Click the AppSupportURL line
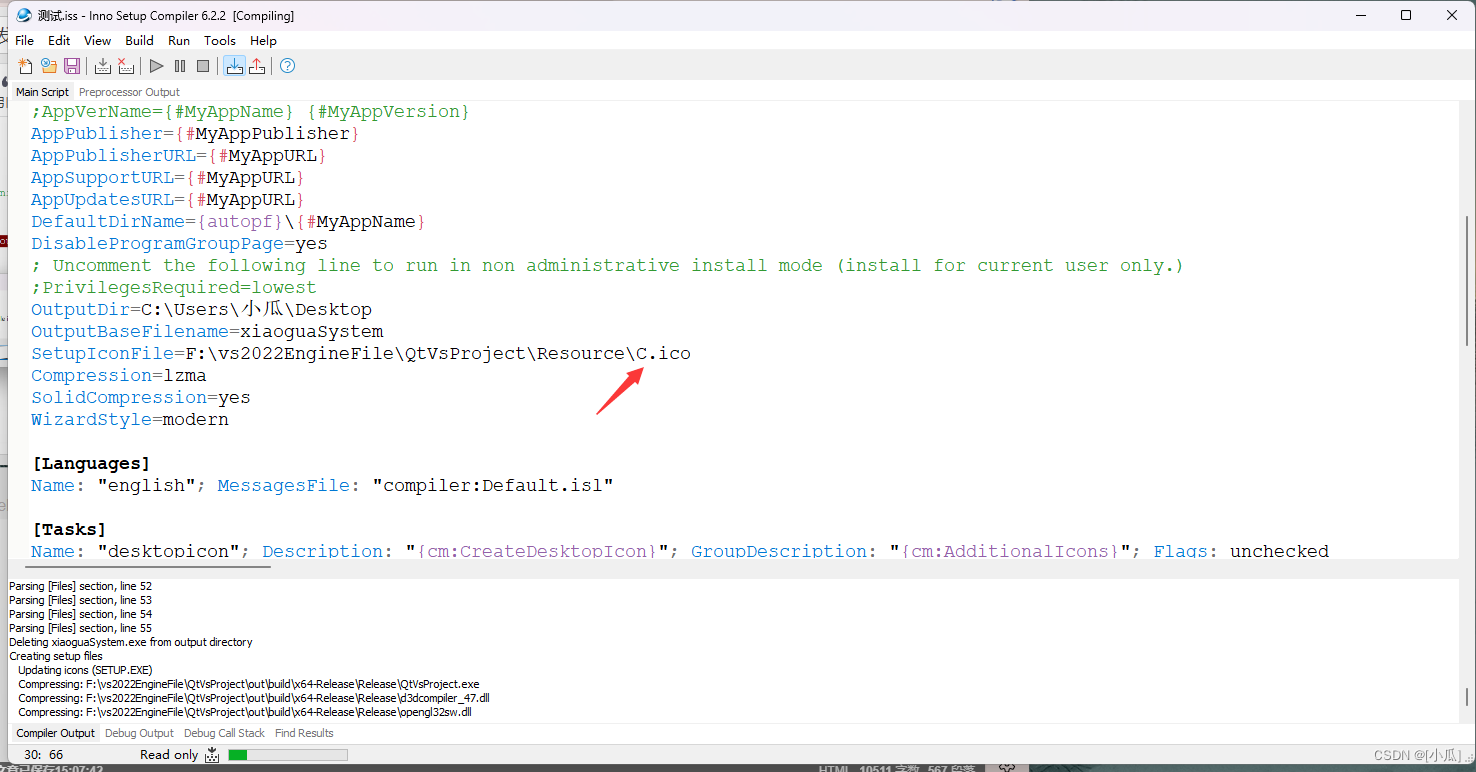 [168, 178]
